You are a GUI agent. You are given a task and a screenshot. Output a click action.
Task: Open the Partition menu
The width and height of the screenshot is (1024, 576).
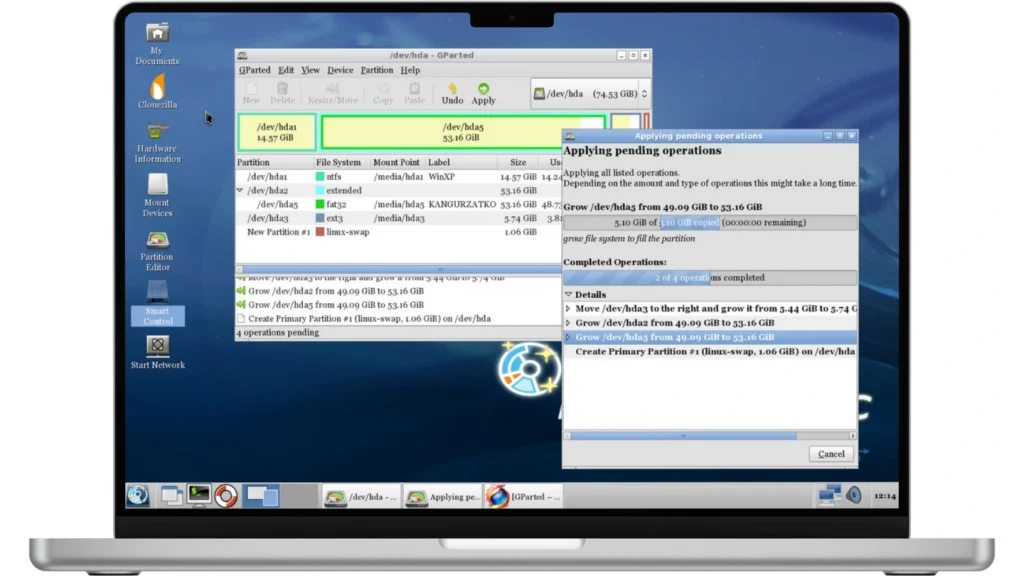click(377, 70)
